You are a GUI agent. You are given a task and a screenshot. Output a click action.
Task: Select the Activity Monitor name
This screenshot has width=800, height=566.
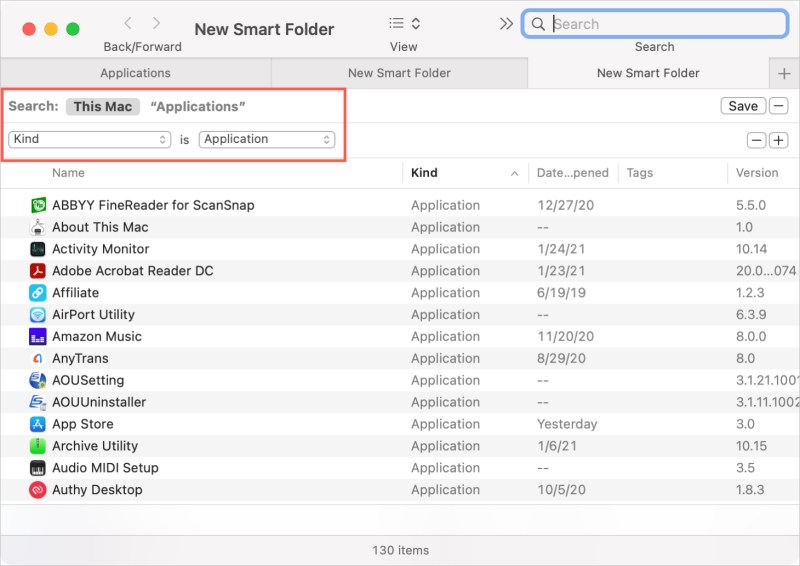101,249
